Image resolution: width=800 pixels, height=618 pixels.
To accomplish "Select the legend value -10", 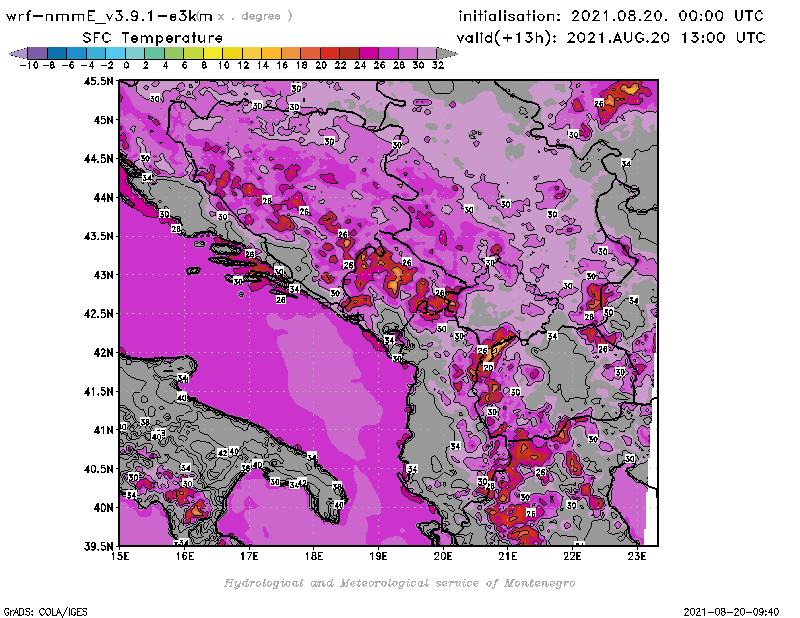I will [29, 66].
